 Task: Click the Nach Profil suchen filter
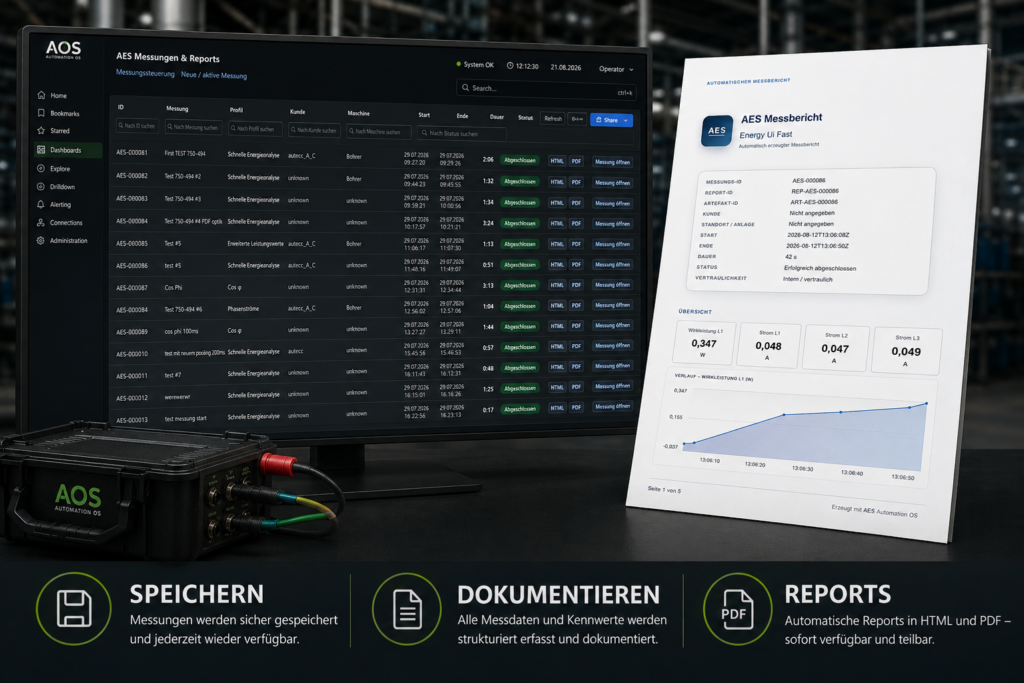[255, 129]
